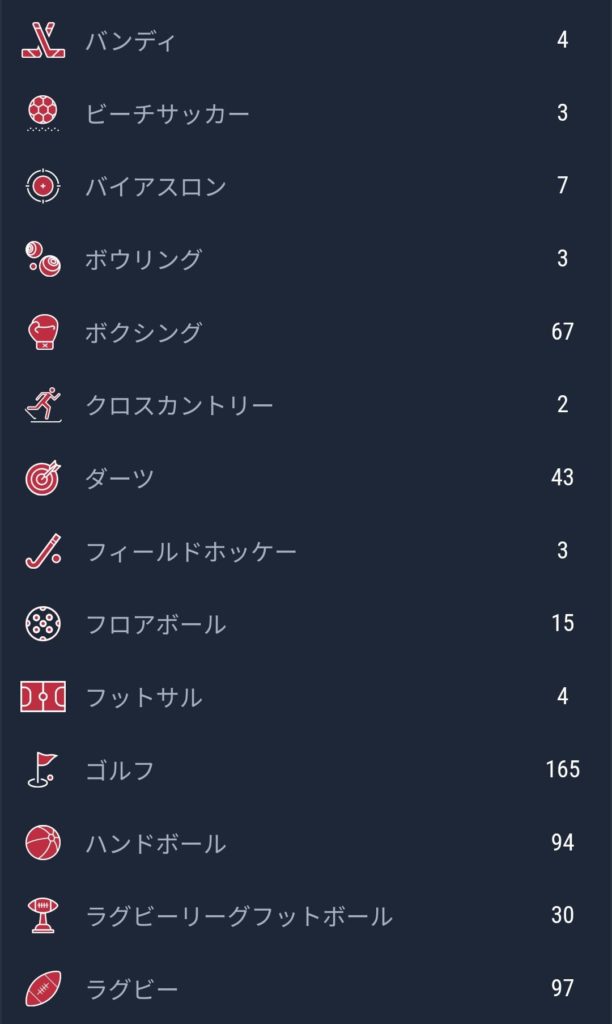Click the boxing glove icon

pos(43,332)
